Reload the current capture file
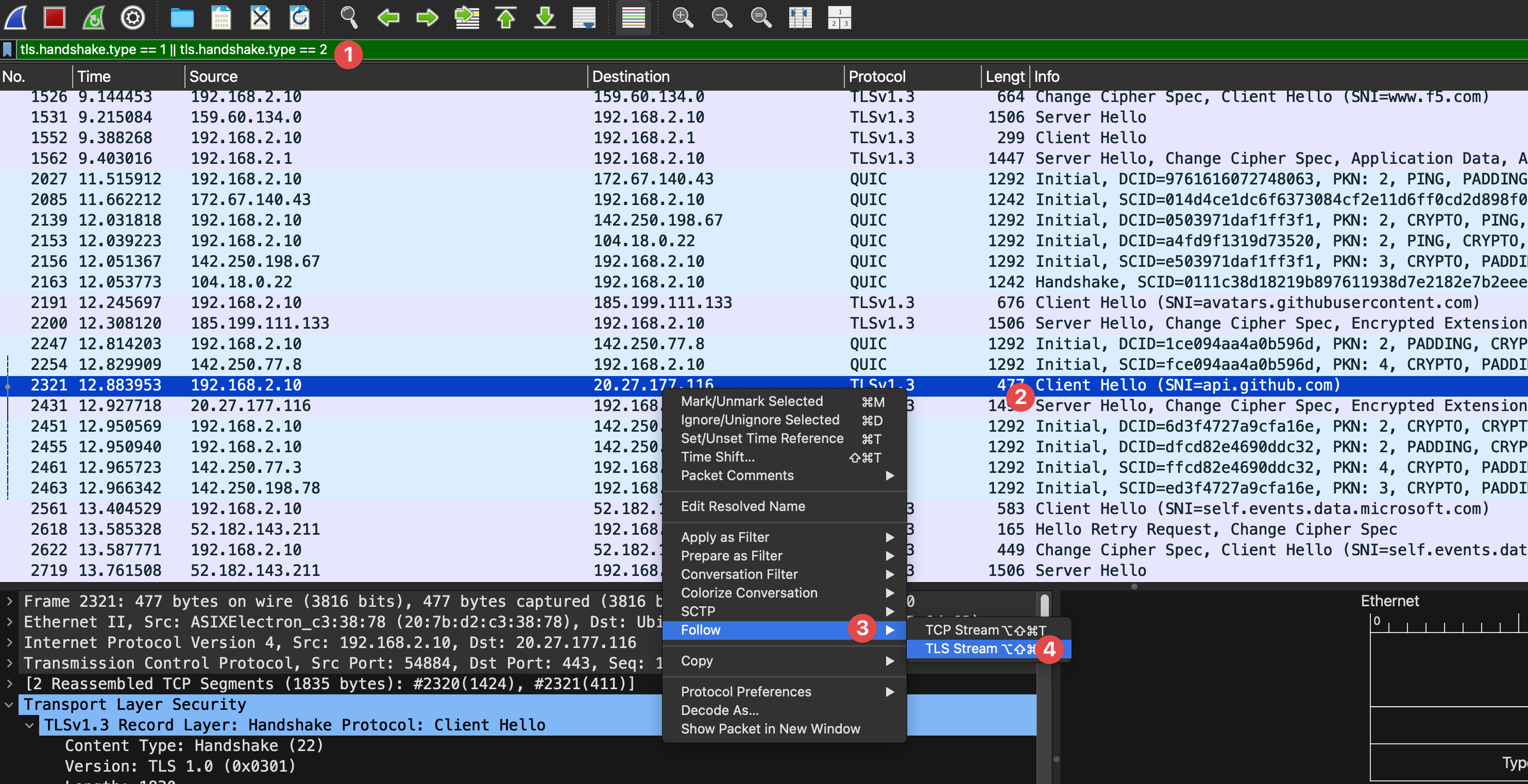The height and width of the screenshot is (784, 1528). pyautogui.click(x=299, y=18)
